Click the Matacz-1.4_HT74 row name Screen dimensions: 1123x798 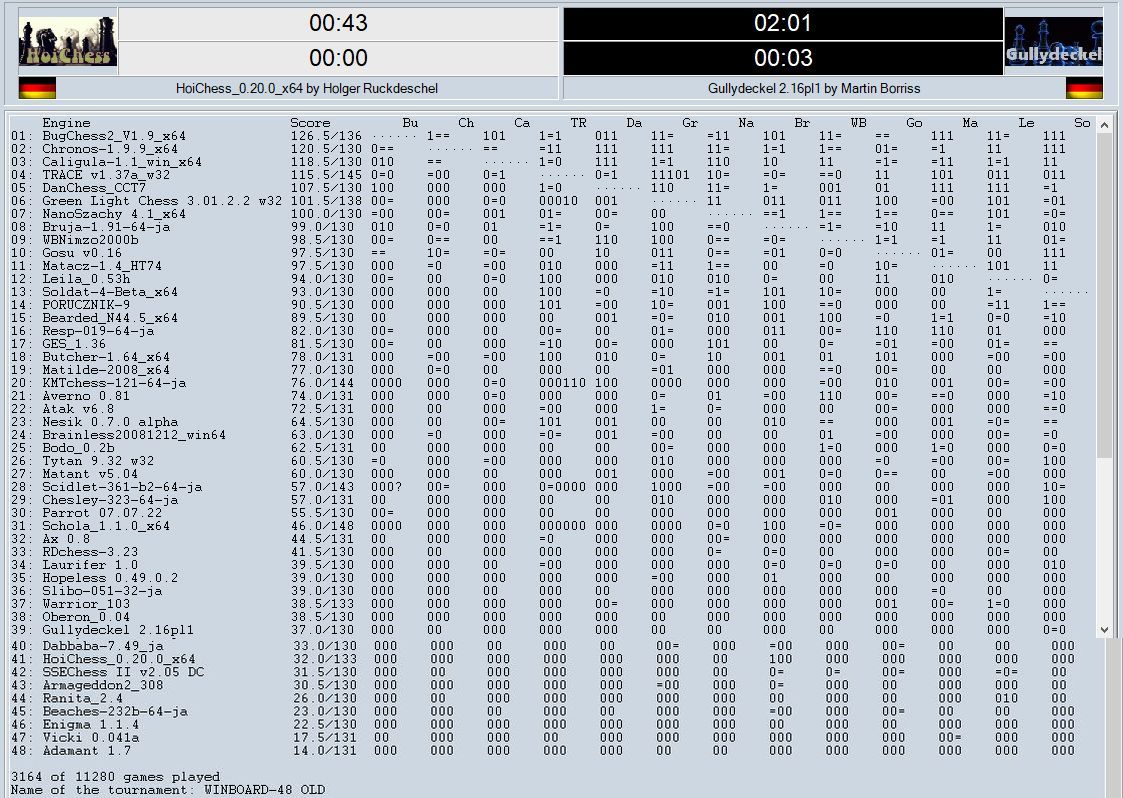click(102, 266)
